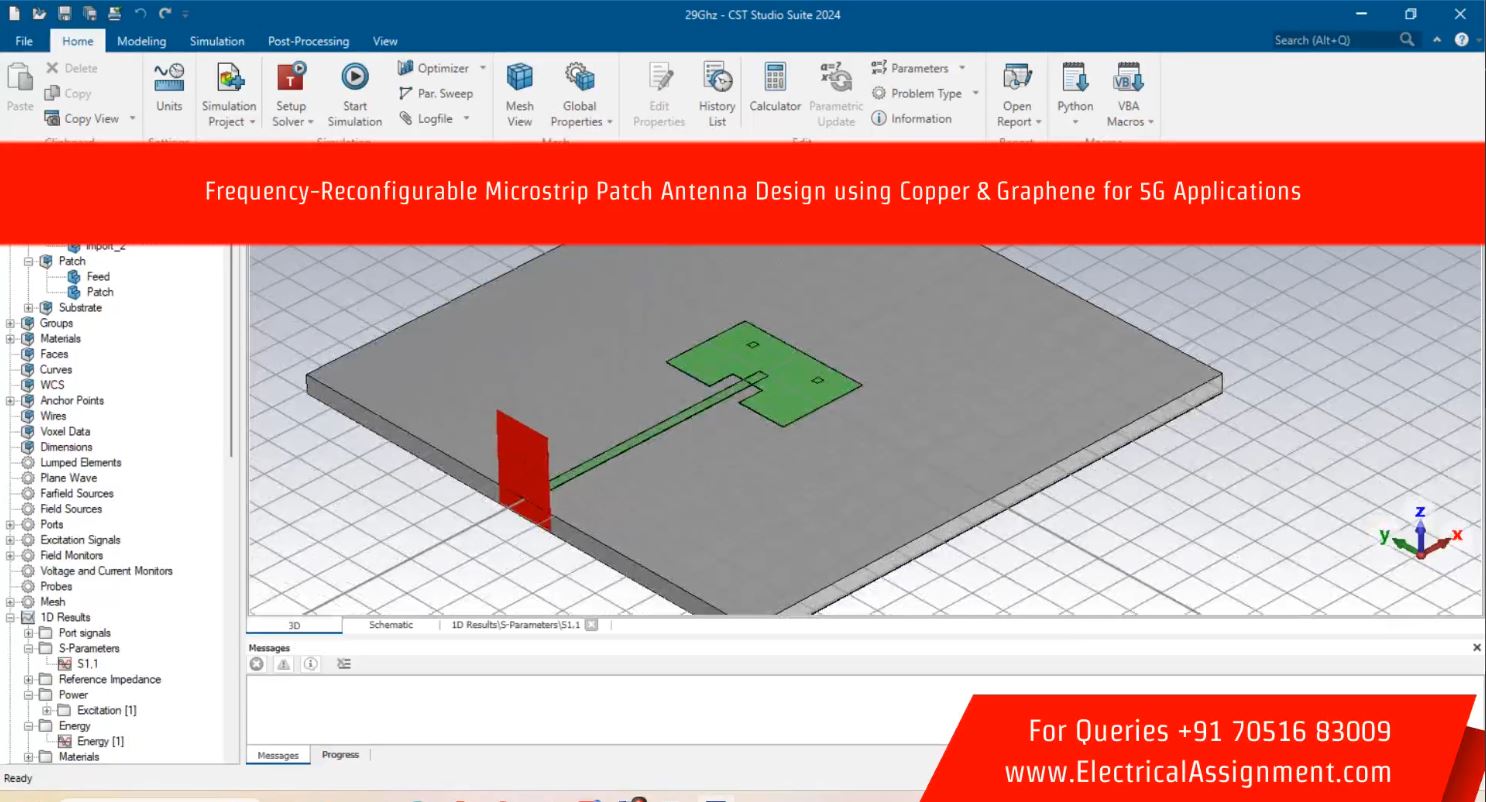Expand the Ports tree node
Viewport: 1486px width, 802px height.
coord(11,525)
